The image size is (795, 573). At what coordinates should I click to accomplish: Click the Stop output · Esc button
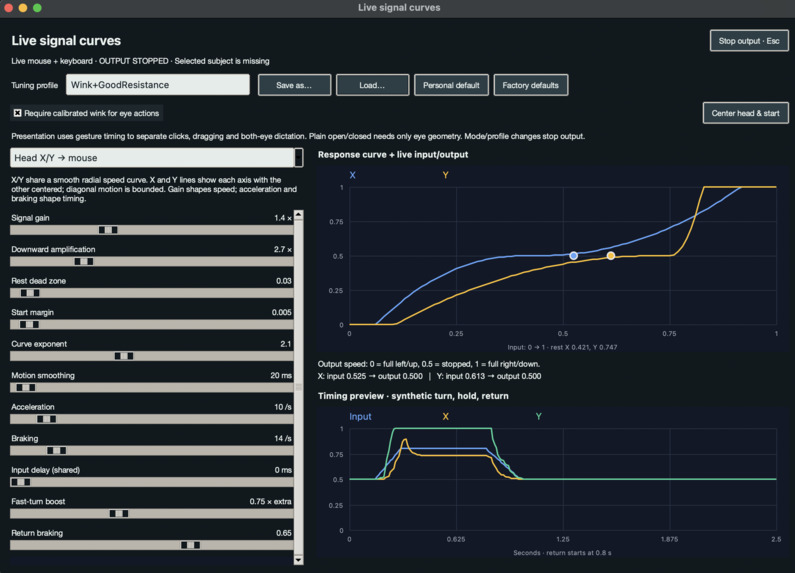pyautogui.click(x=749, y=41)
